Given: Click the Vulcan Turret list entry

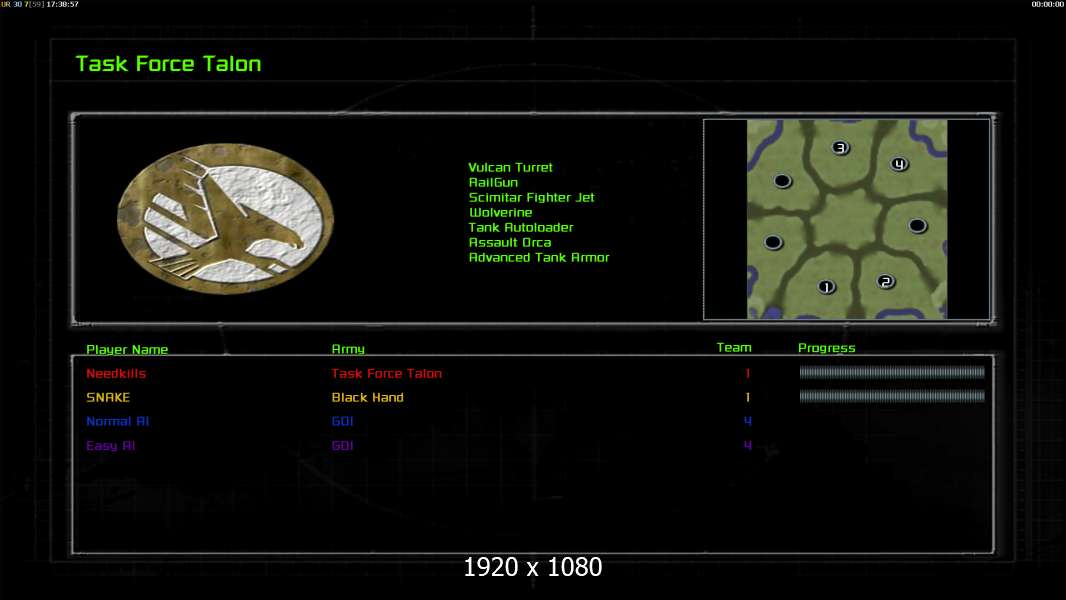Looking at the screenshot, I should [510, 168].
